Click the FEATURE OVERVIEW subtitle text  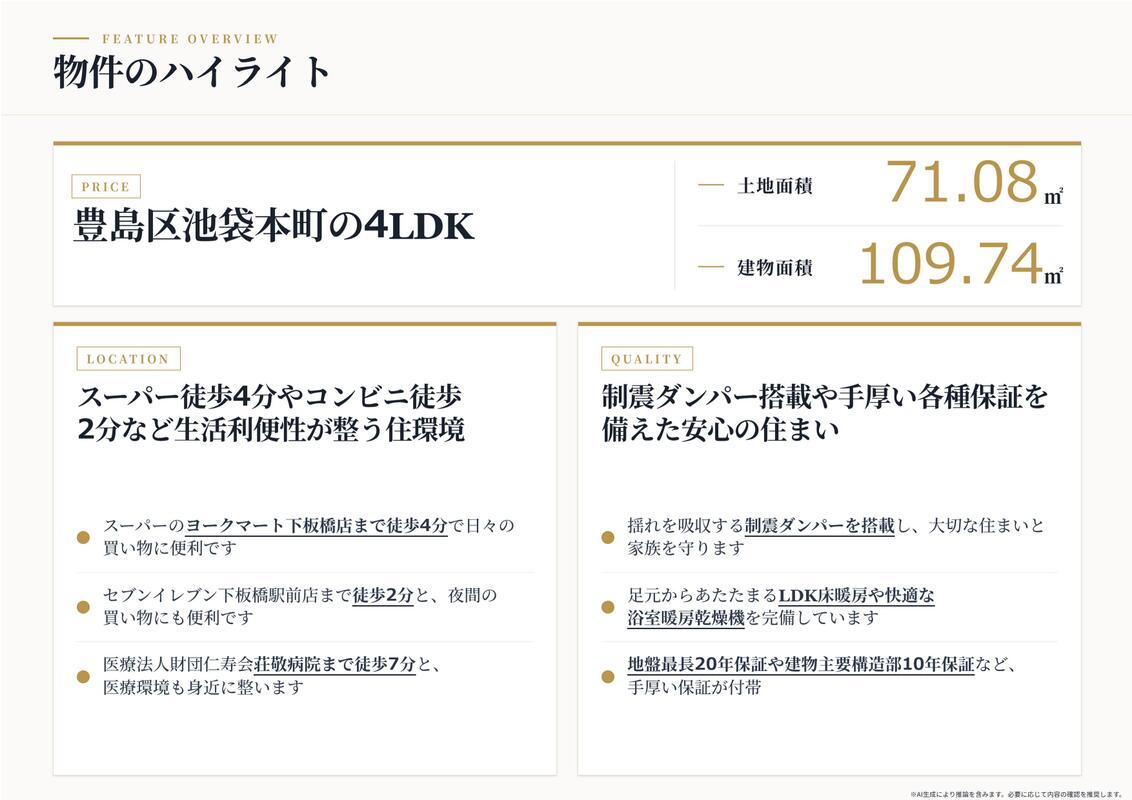click(190, 39)
